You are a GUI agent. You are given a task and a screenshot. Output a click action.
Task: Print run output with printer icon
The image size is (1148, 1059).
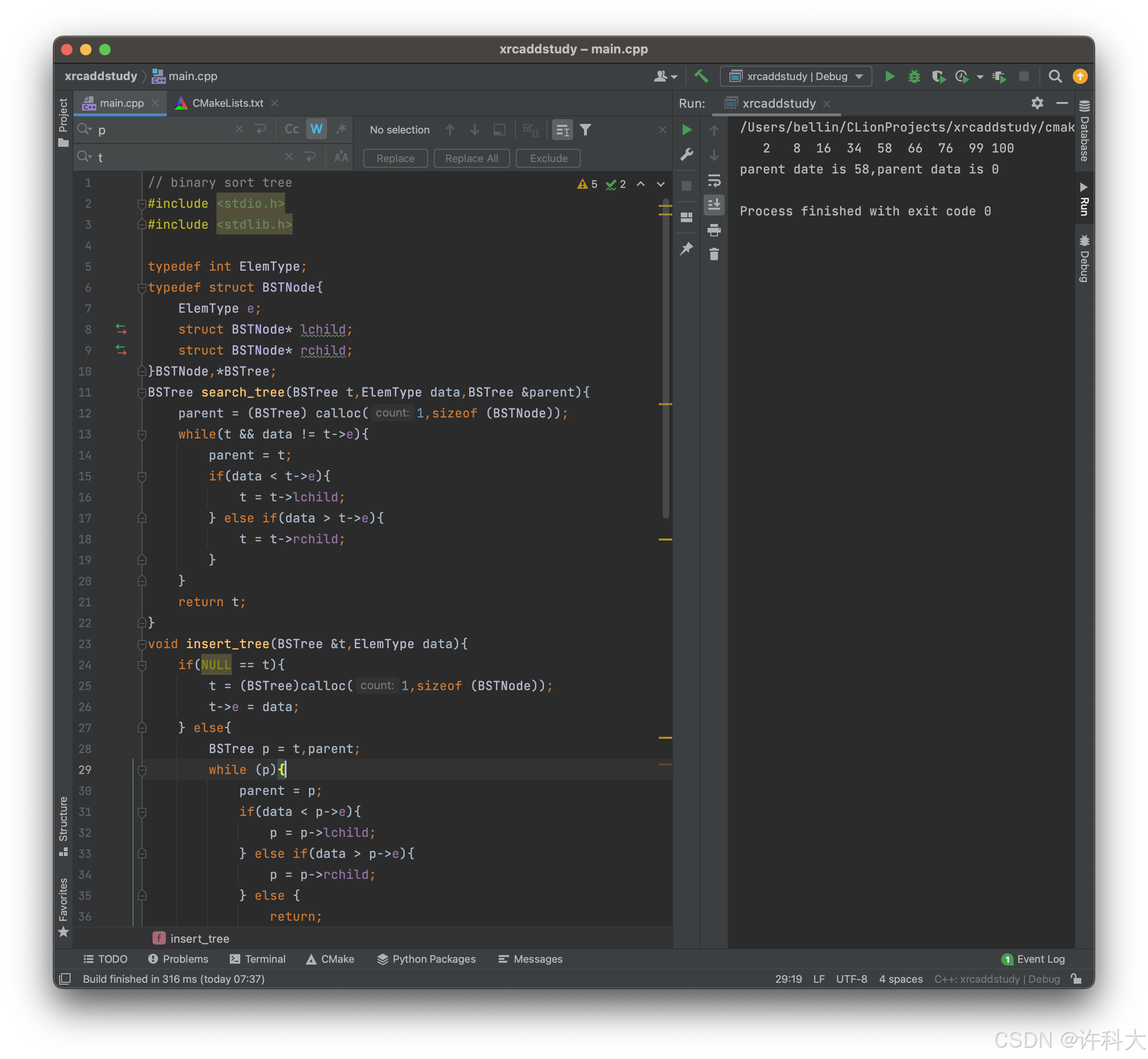pyautogui.click(x=714, y=230)
